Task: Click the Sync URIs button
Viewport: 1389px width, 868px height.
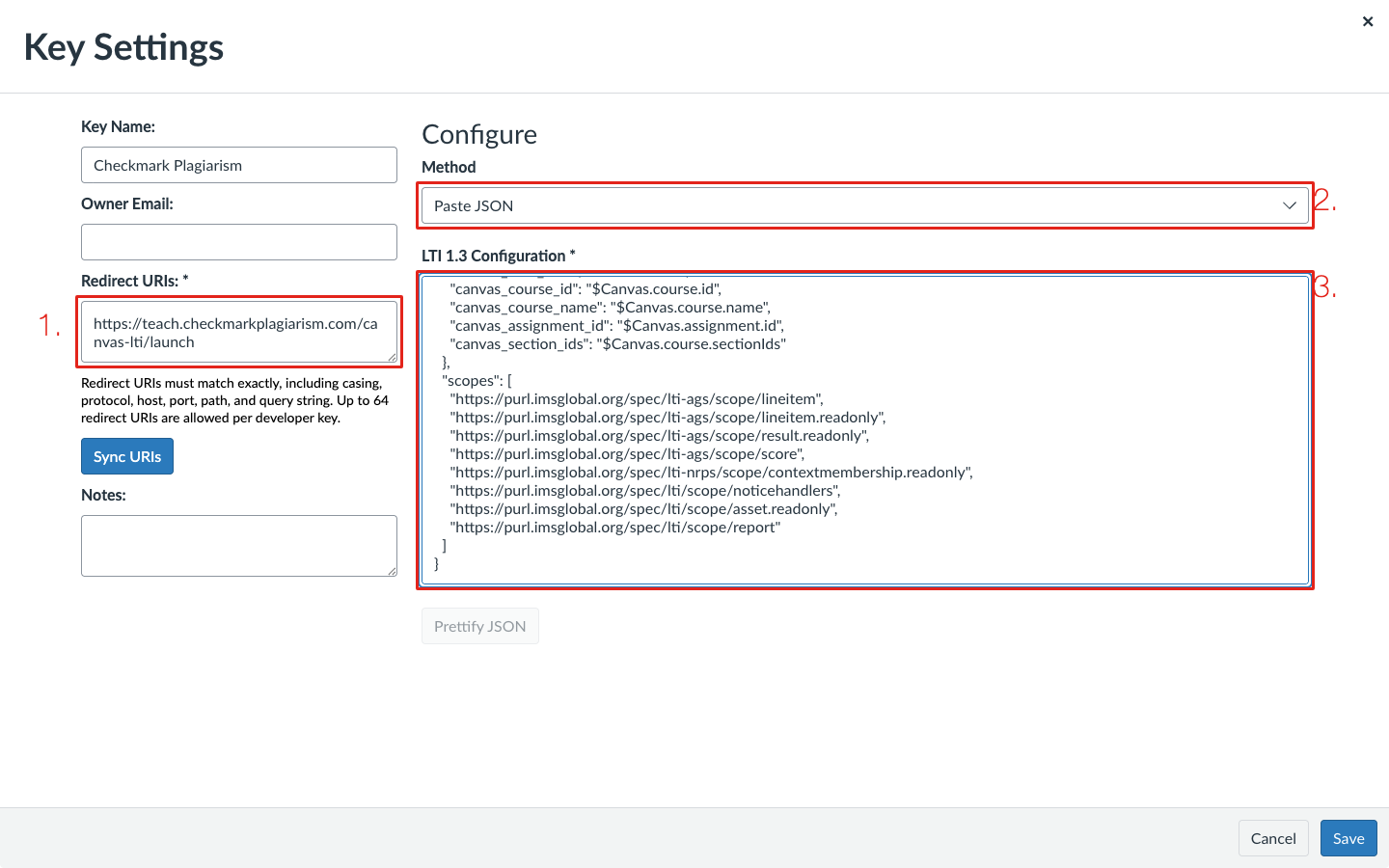Action: point(127,456)
